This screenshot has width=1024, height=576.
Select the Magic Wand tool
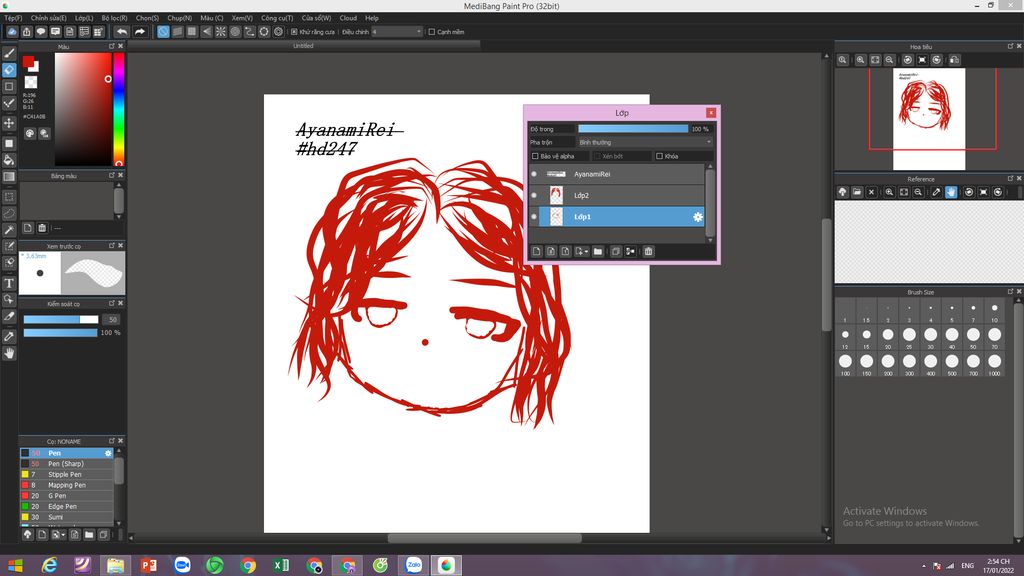click(9, 230)
